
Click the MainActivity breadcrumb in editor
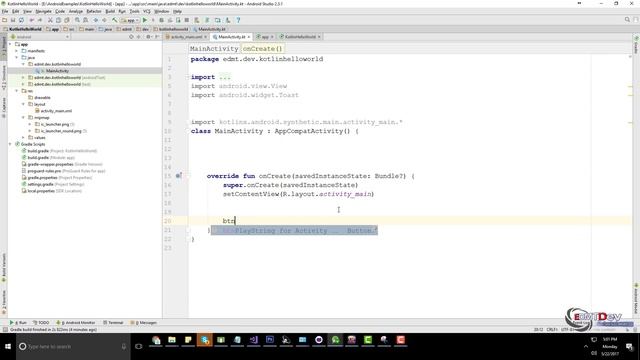[214, 49]
